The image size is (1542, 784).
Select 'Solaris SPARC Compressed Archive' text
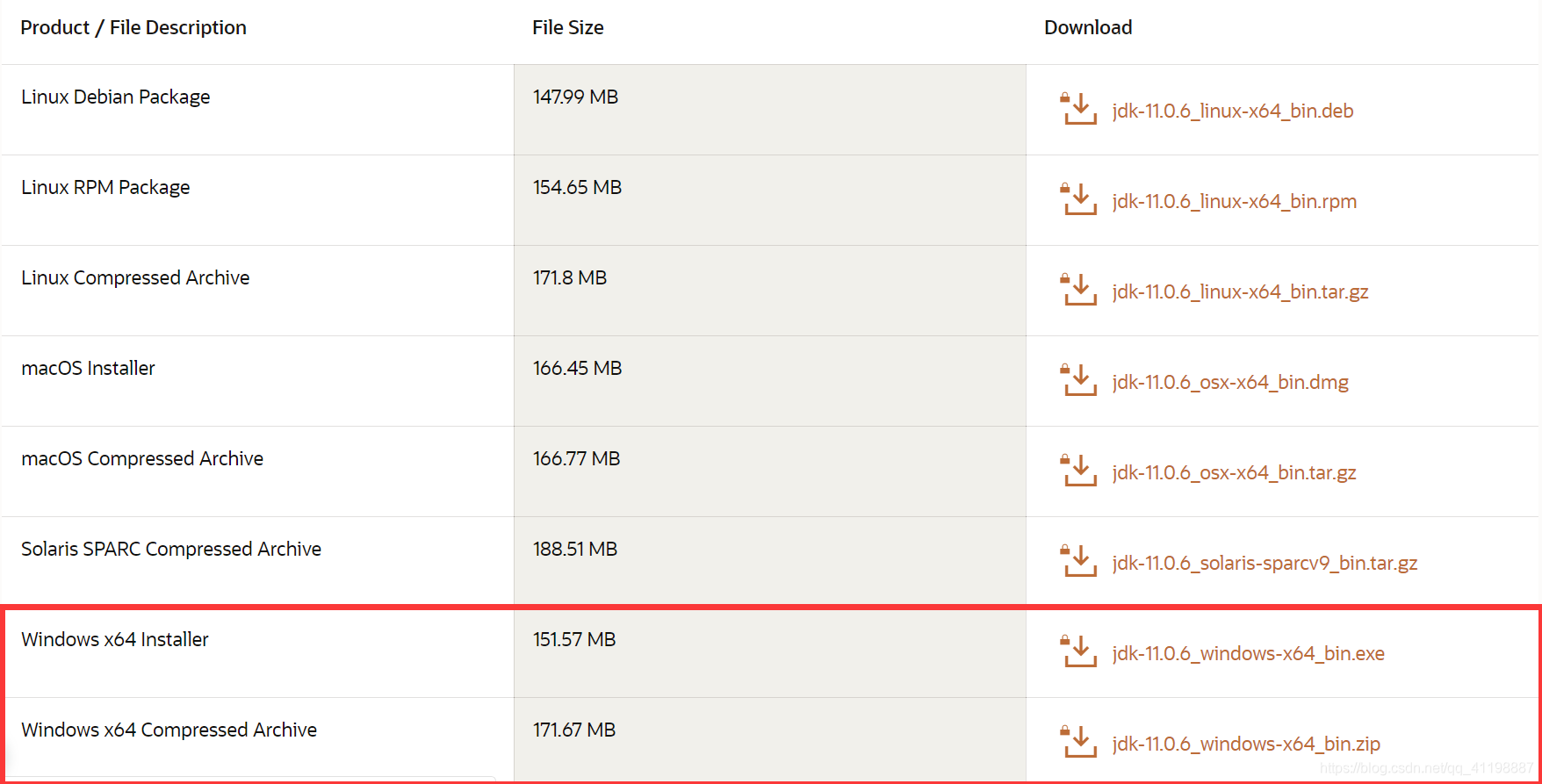(171, 550)
